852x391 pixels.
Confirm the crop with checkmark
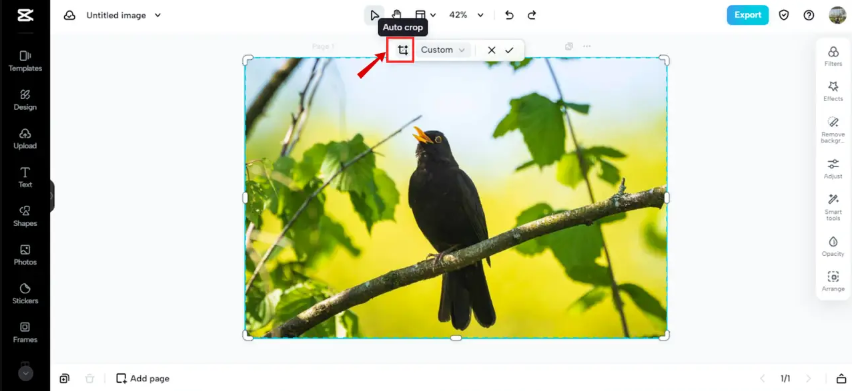coord(509,50)
